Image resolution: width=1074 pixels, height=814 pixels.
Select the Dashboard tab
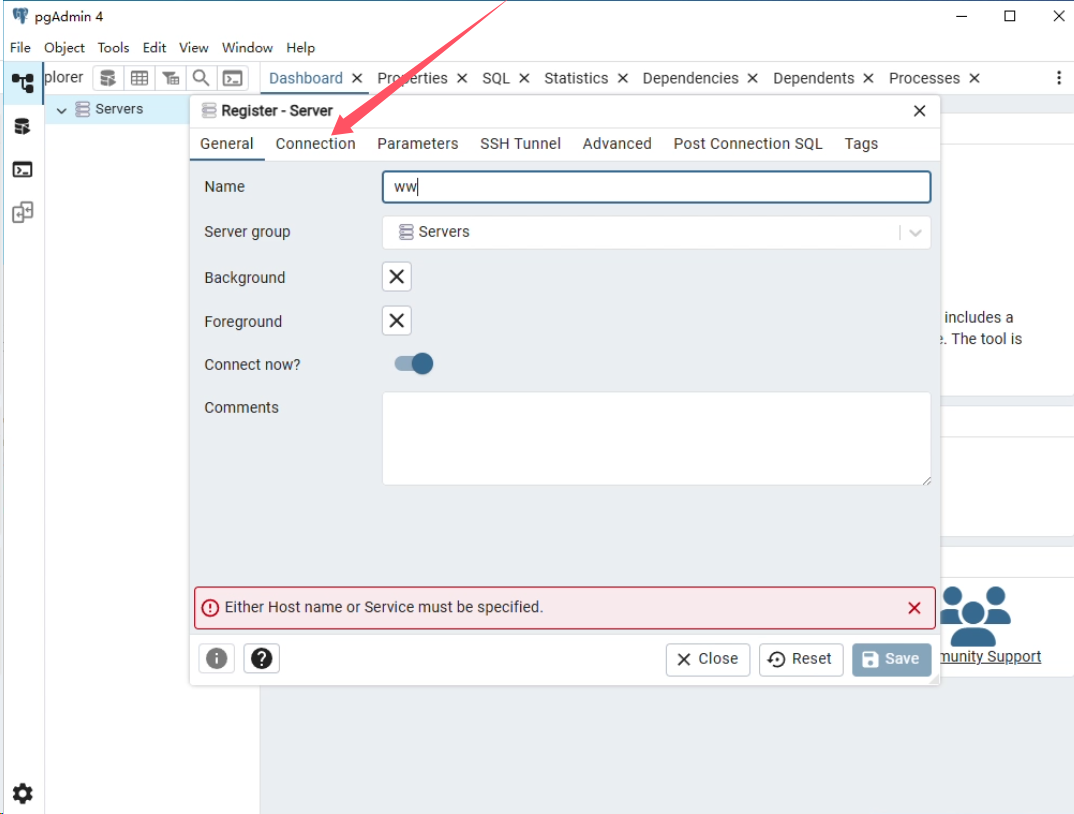click(305, 78)
